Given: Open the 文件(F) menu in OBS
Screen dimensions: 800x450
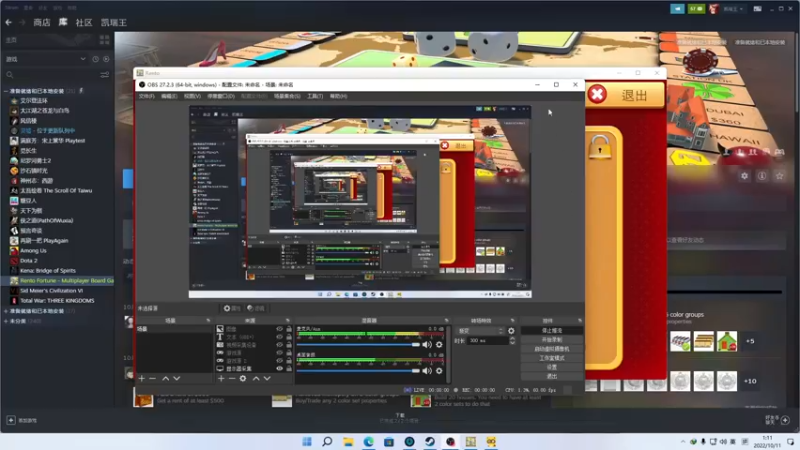Looking at the screenshot, I should 146,96.
